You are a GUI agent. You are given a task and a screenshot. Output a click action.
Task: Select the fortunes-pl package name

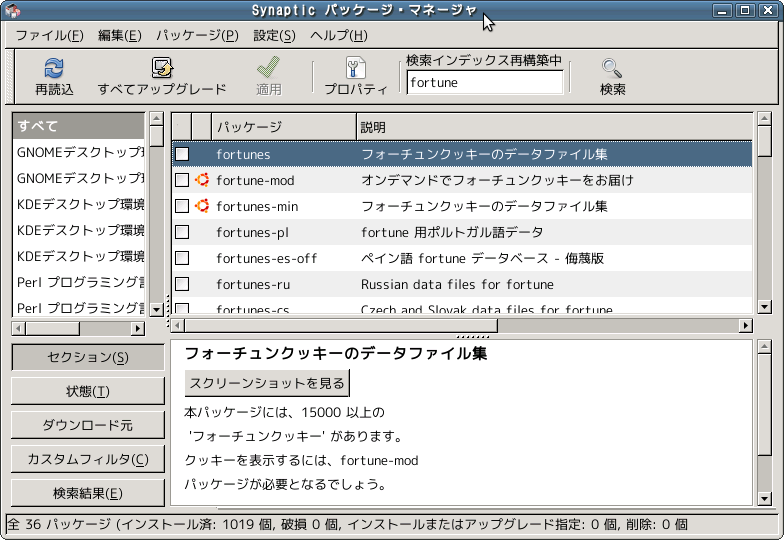[x=252, y=232]
